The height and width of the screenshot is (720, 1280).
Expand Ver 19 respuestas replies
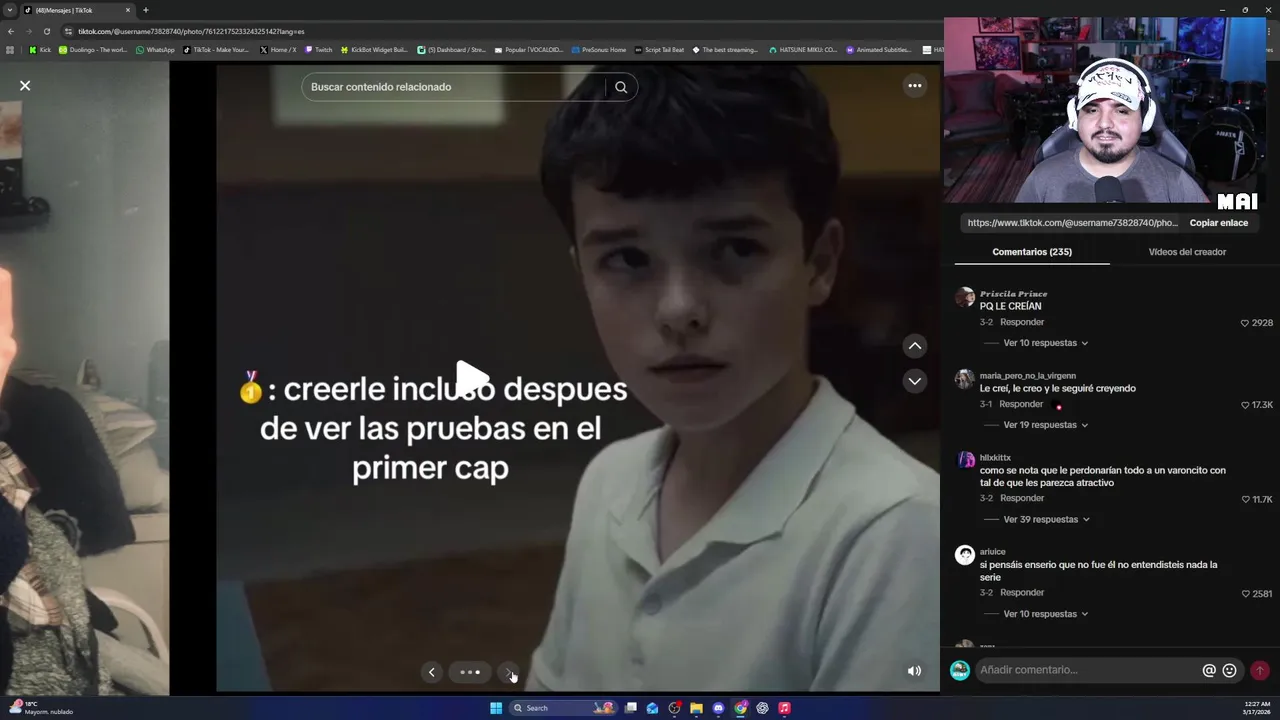tap(1045, 425)
